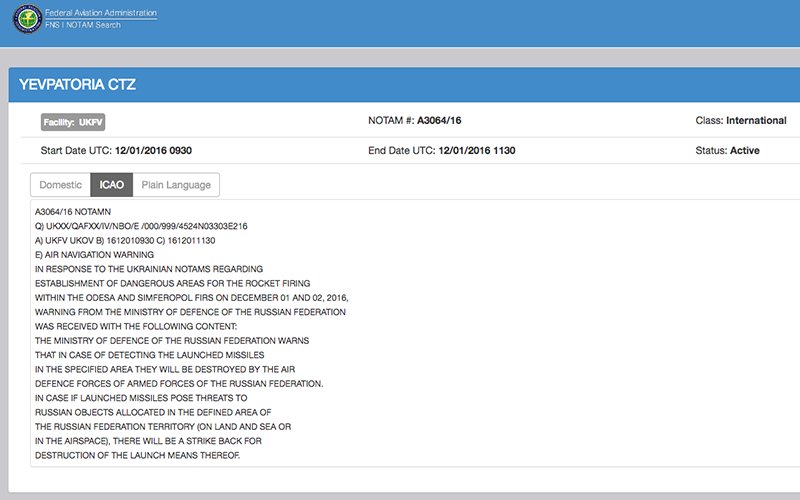Click the E) AIR NAVIGATION WARNING line
Image resolution: width=800 pixels, height=500 pixels.
pyautogui.click(x=94, y=255)
